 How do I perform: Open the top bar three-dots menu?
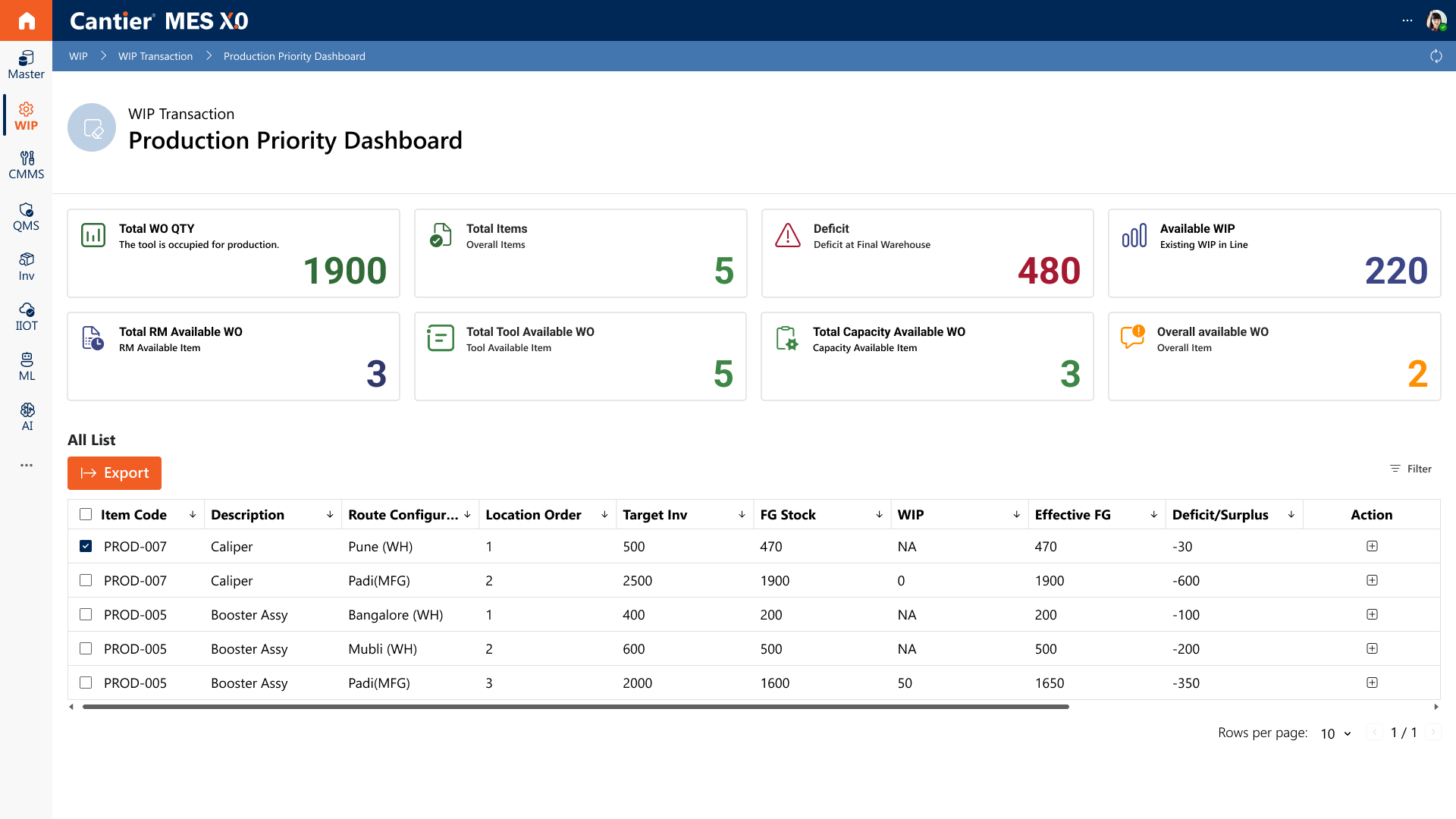coord(1407,20)
